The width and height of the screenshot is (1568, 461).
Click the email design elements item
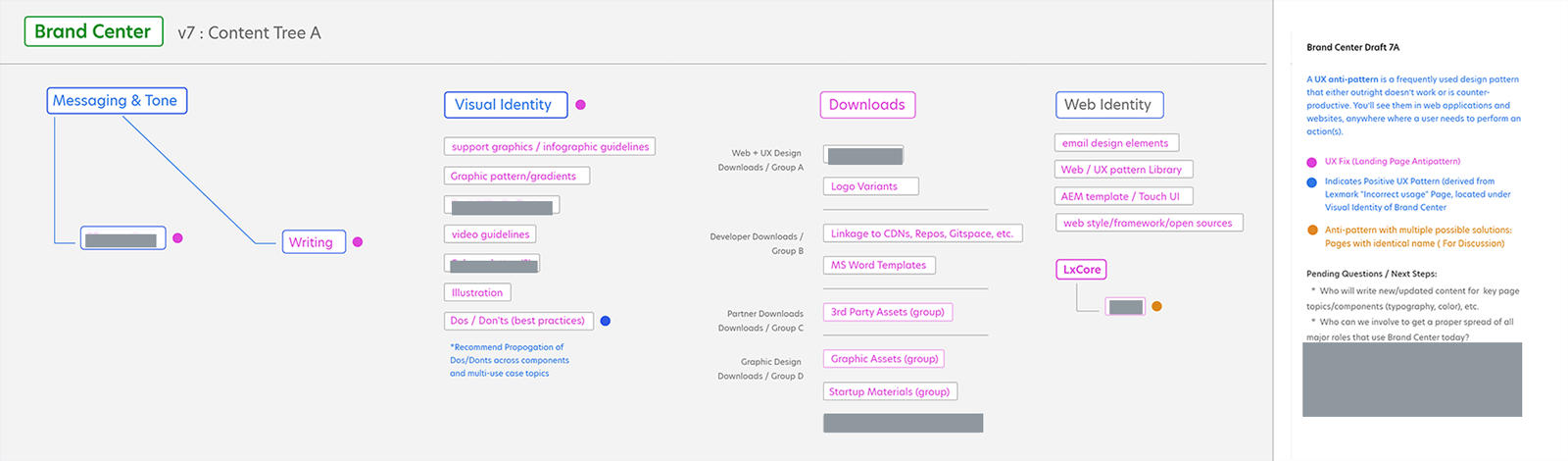point(1115,143)
